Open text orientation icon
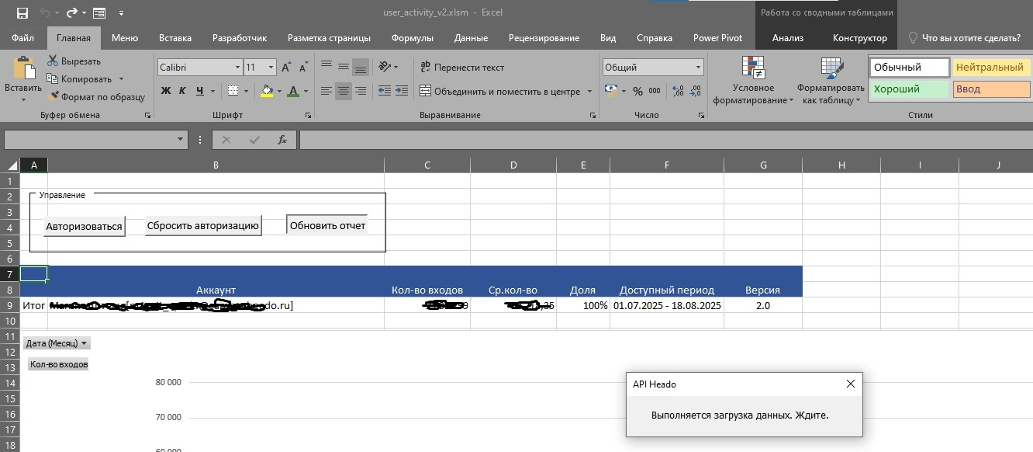This screenshot has height=452, width=1033. tap(385, 67)
